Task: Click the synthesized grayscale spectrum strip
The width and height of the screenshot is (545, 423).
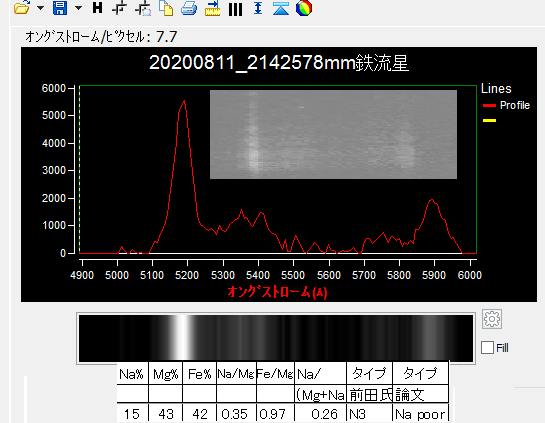Action: [x=276, y=338]
